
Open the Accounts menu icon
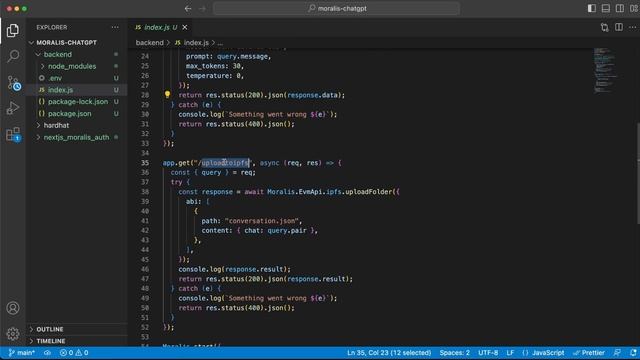click(x=13, y=308)
